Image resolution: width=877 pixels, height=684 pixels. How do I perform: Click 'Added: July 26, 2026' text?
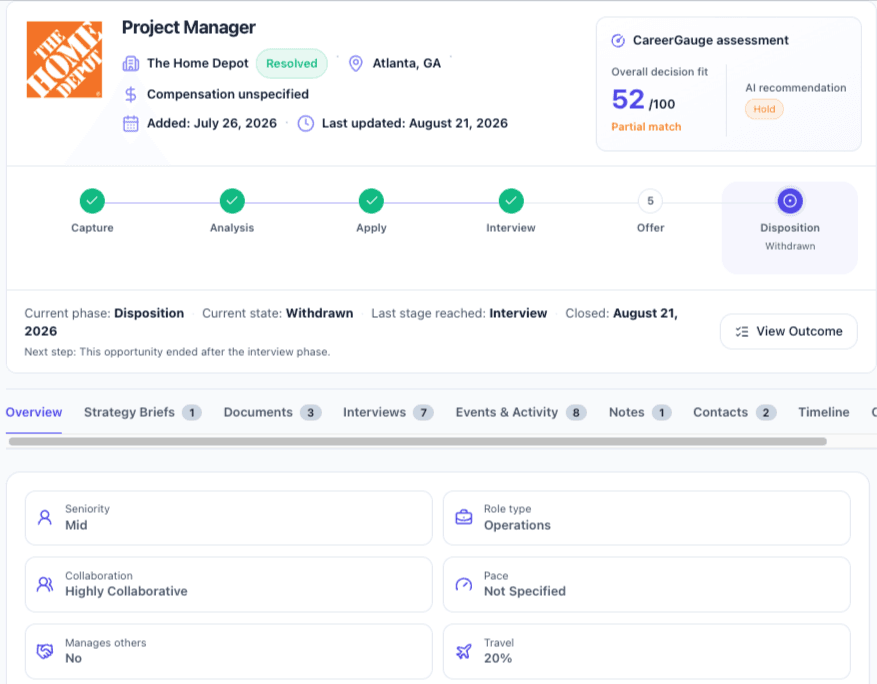212,124
